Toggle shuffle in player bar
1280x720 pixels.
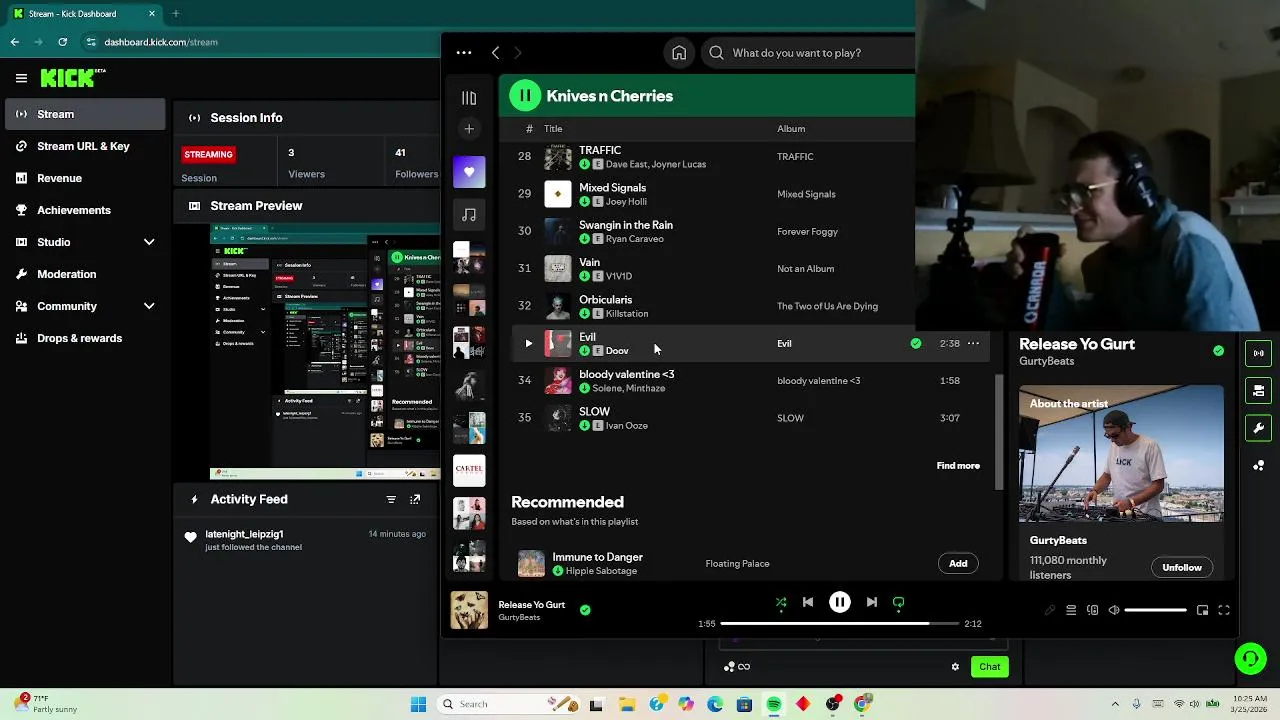tap(781, 603)
